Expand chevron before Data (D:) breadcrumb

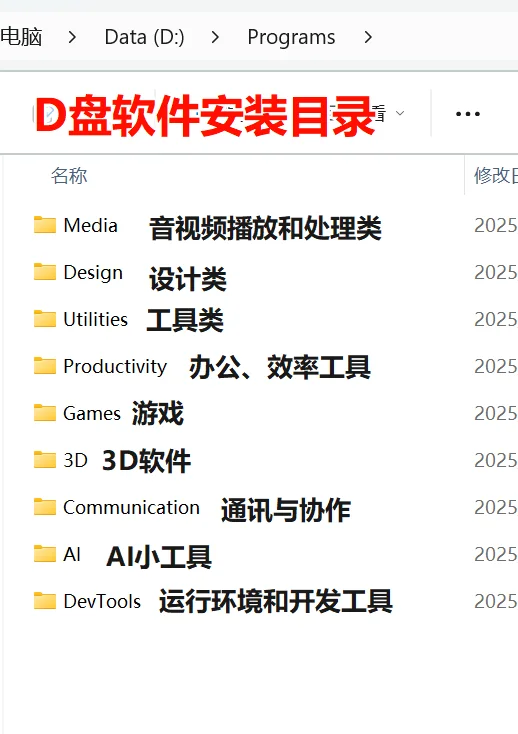pyautogui.click(x=72, y=37)
